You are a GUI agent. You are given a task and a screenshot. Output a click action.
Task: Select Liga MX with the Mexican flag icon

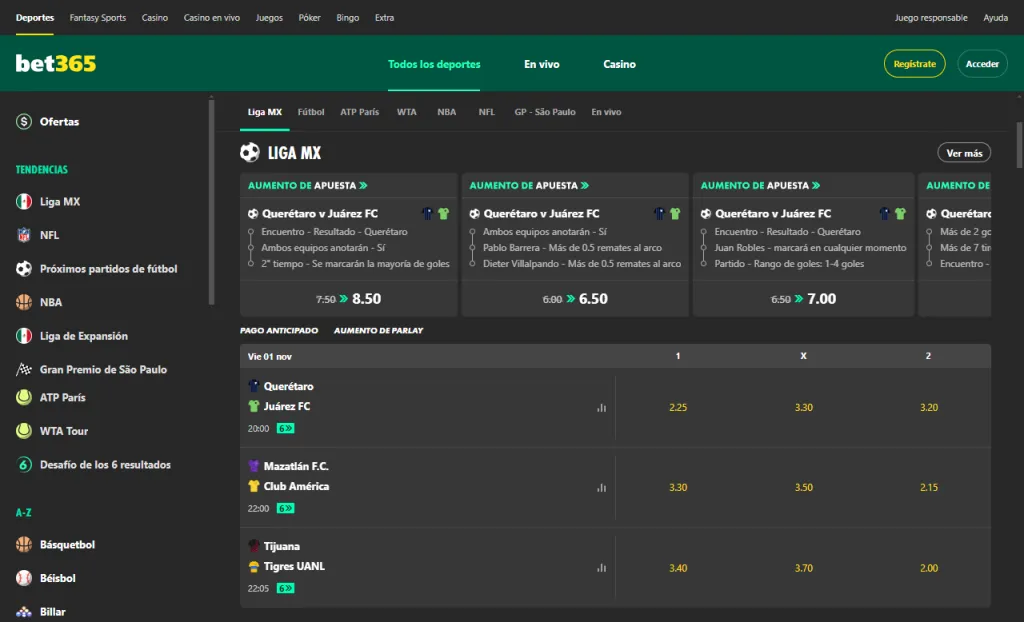click(25, 201)
